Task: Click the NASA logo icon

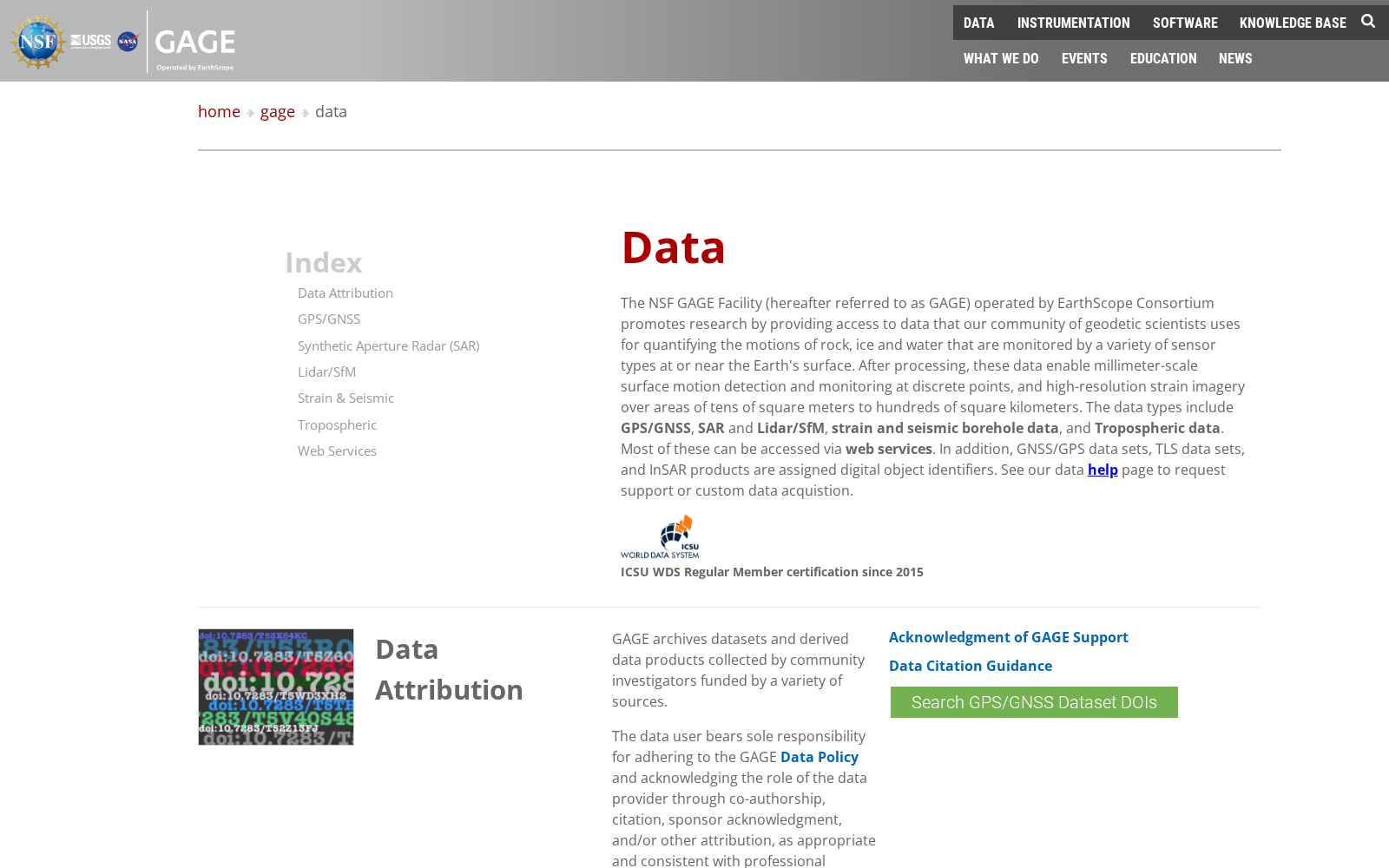Action: click(128, 41)
